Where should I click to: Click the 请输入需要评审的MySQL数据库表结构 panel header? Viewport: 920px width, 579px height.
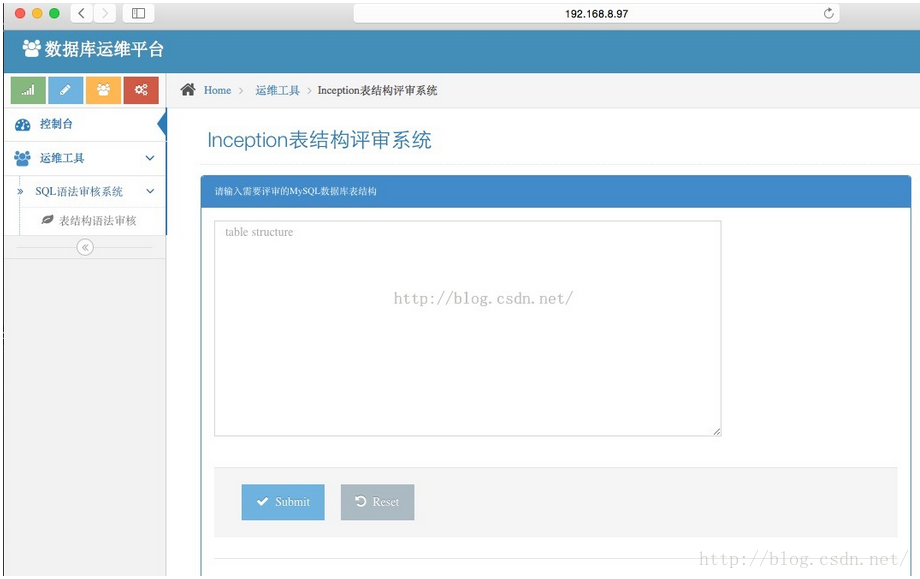(x=556, y=191)
